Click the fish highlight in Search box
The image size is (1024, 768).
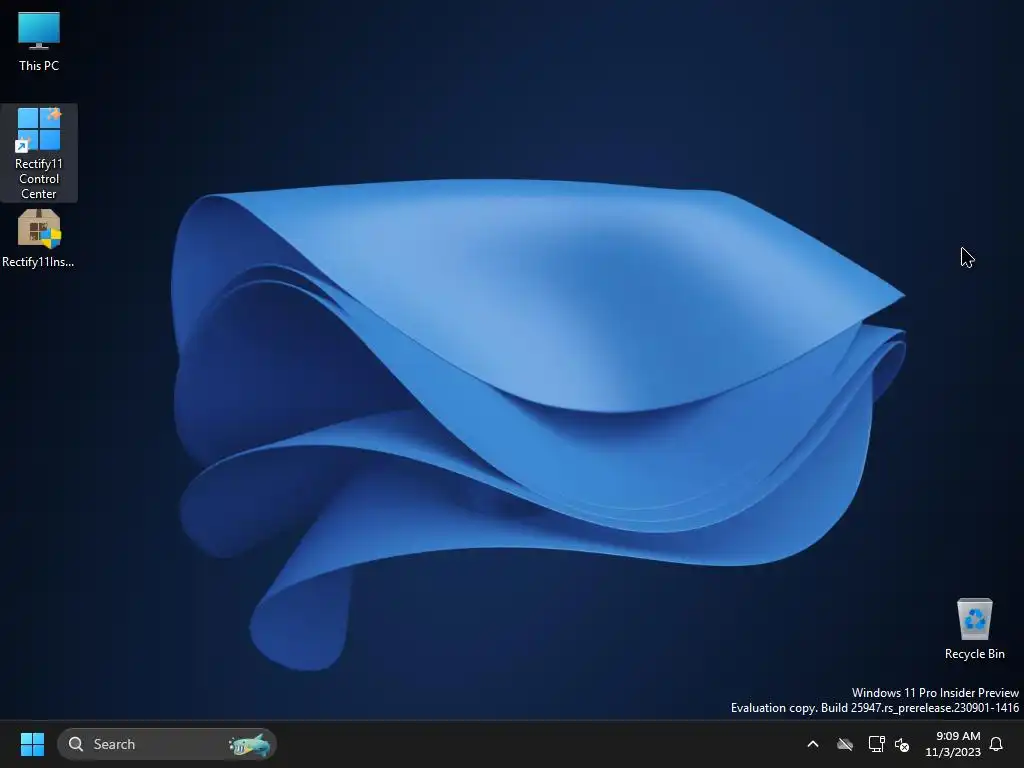pos(249,744)
